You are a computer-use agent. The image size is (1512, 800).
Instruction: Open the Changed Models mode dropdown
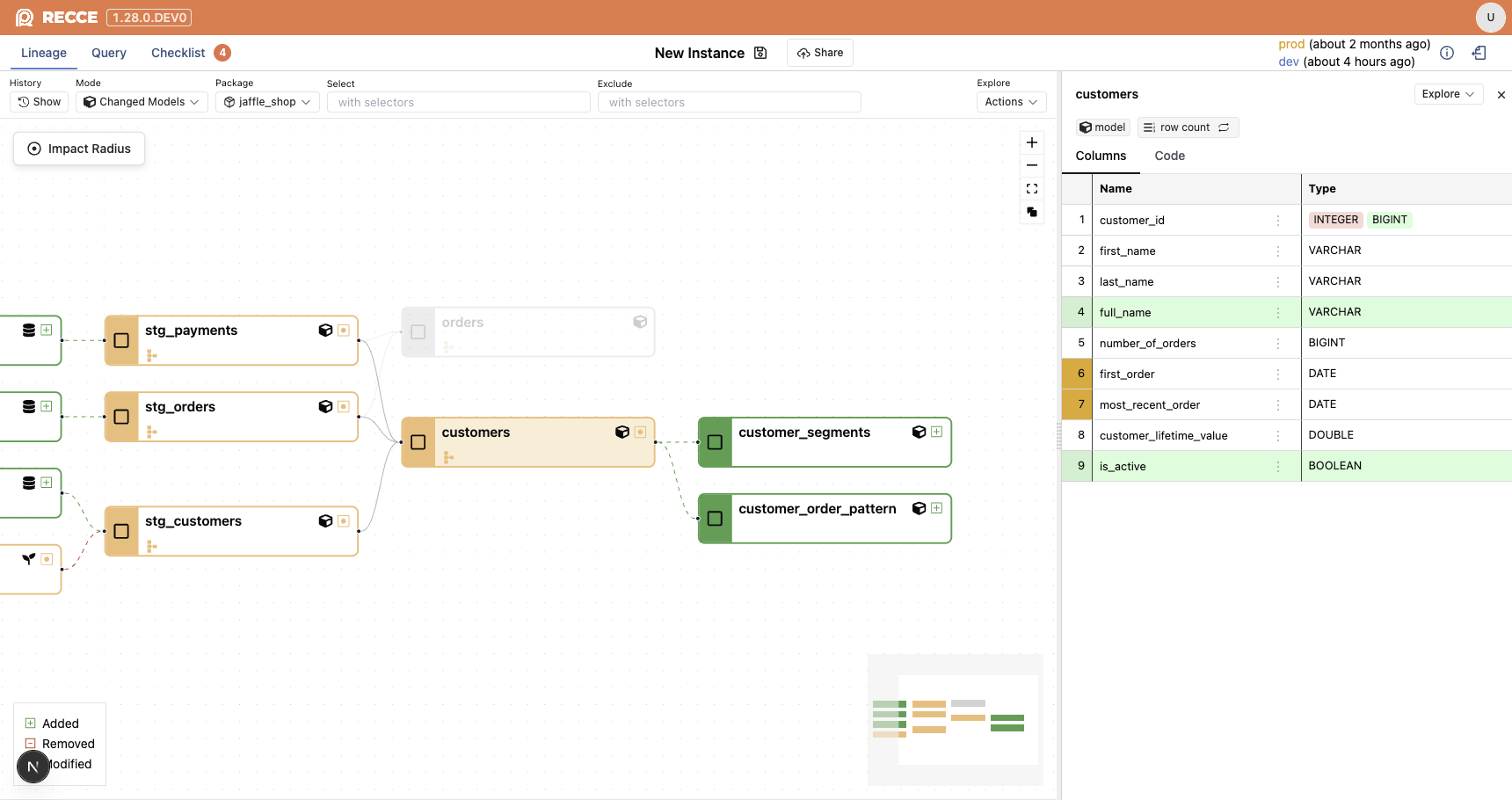tap(142, 102)
